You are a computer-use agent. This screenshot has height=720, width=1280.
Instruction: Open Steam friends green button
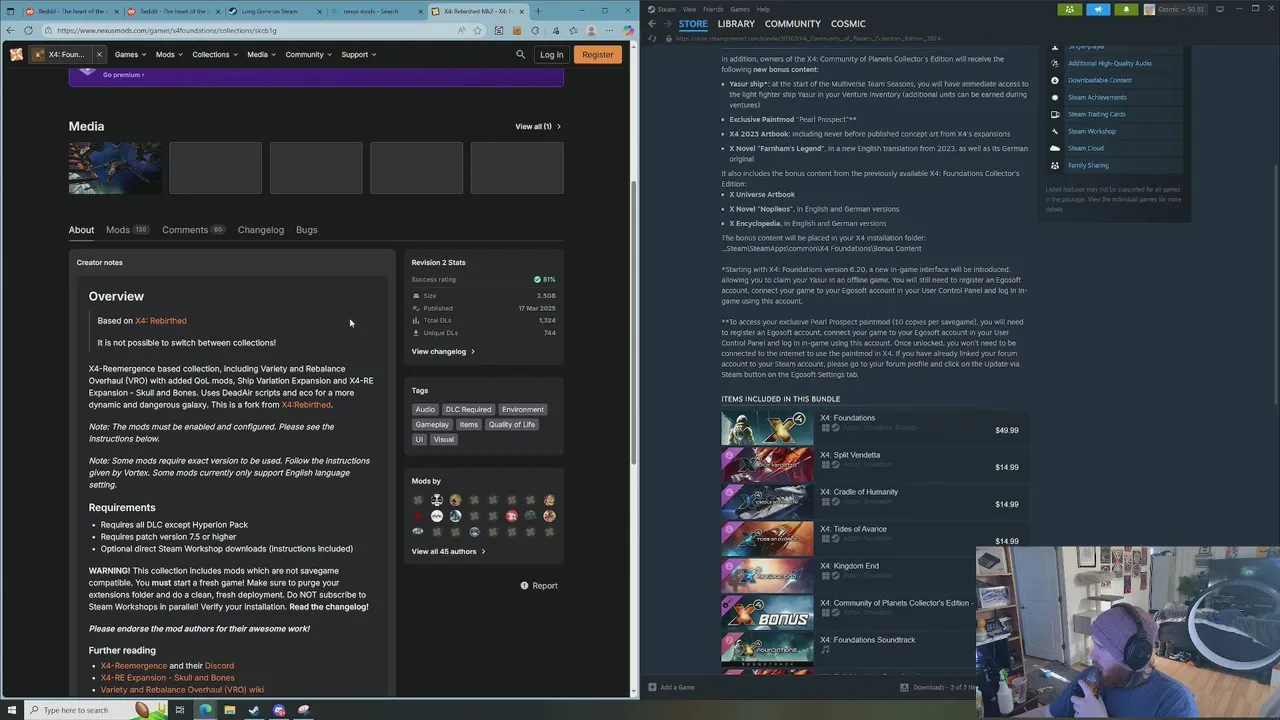coord(1070,9)
